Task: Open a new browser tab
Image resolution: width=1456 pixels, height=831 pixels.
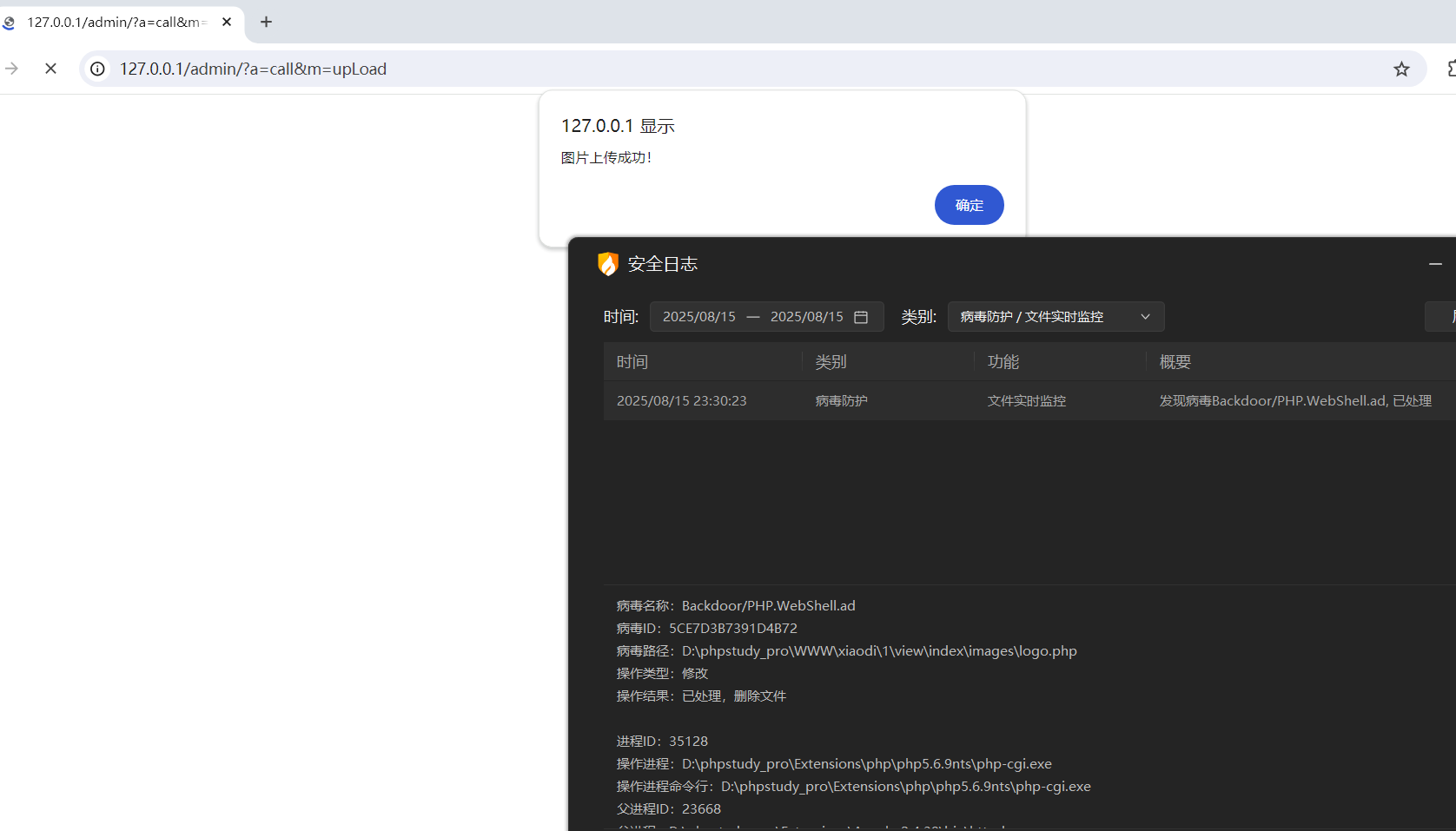Action: pos(267,22)
